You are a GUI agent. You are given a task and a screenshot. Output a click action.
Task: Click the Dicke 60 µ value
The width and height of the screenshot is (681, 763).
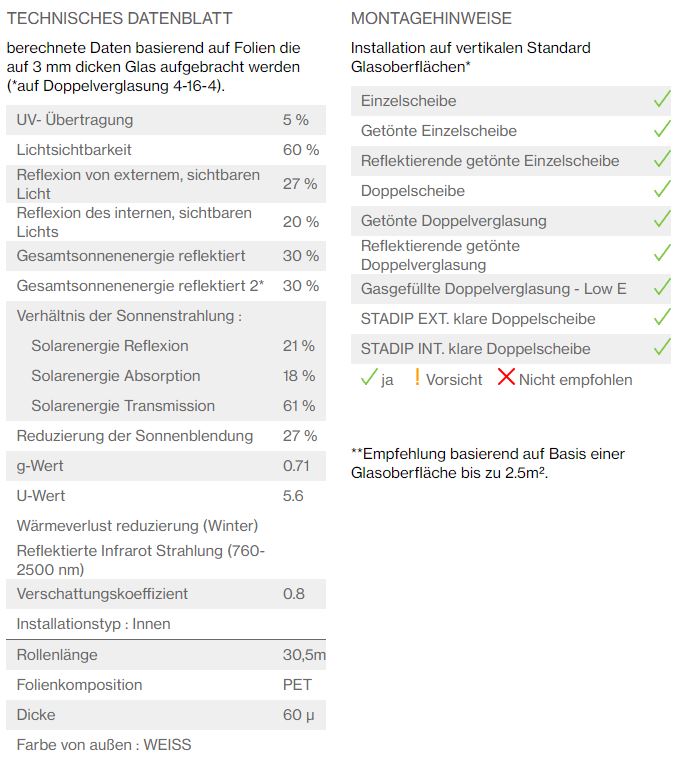(298, 715)
